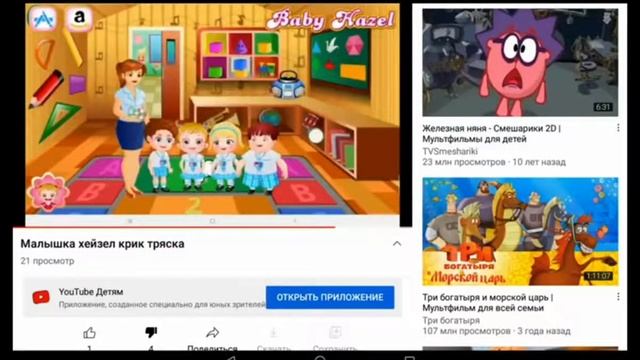The height and width of the screenshot is (360, 640).
Task: Seek on the red video progress bar
Action: coord(174,227)
